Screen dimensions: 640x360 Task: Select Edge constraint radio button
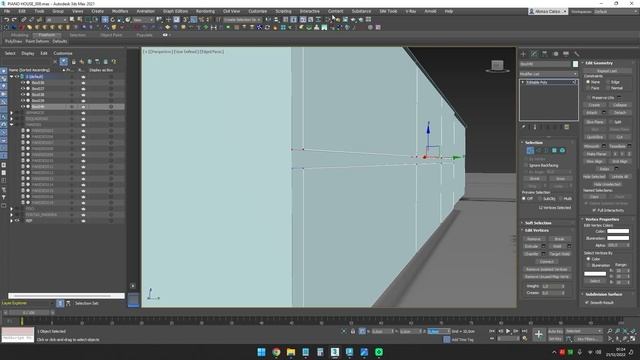pos(608,82)
